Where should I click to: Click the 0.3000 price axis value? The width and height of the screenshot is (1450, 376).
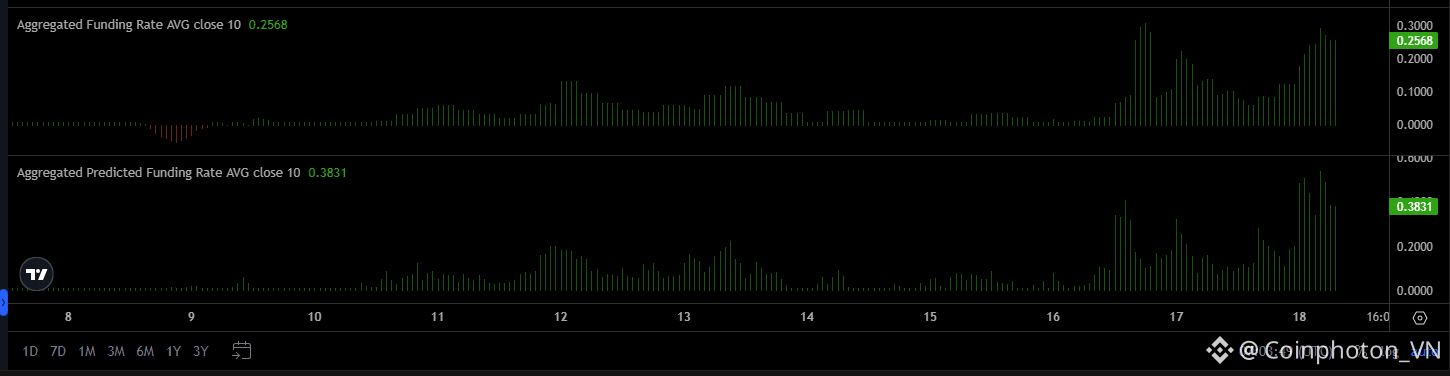(1415, 25)
